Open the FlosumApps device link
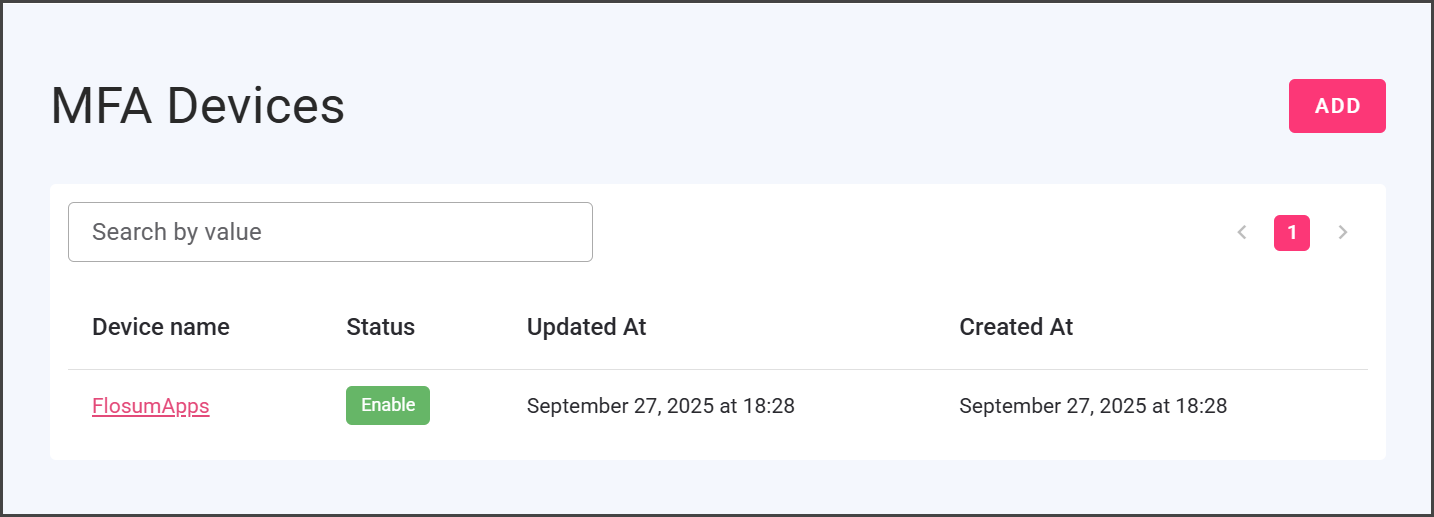 click(x=150, y=406)
